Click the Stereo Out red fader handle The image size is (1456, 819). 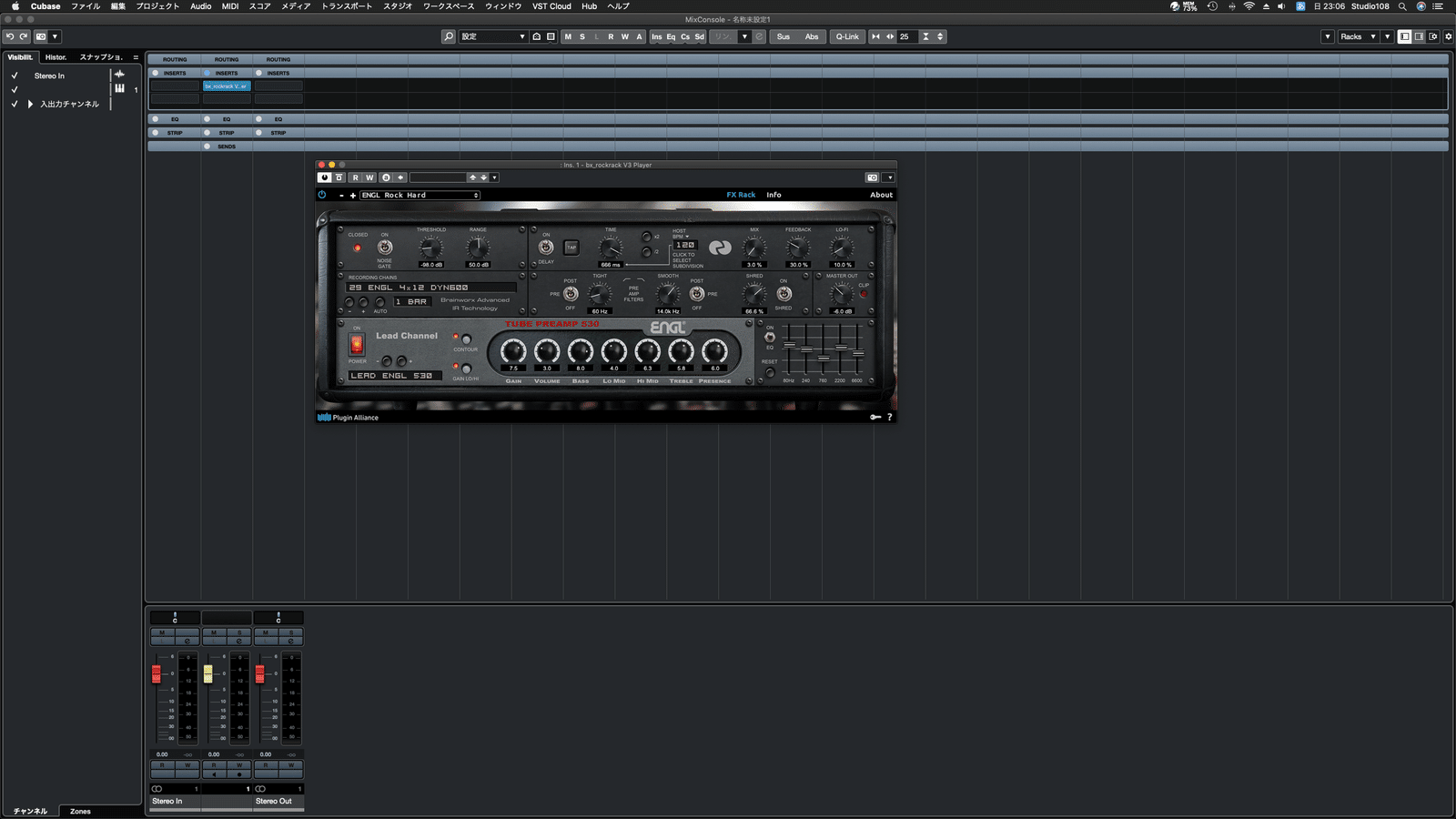259,673
